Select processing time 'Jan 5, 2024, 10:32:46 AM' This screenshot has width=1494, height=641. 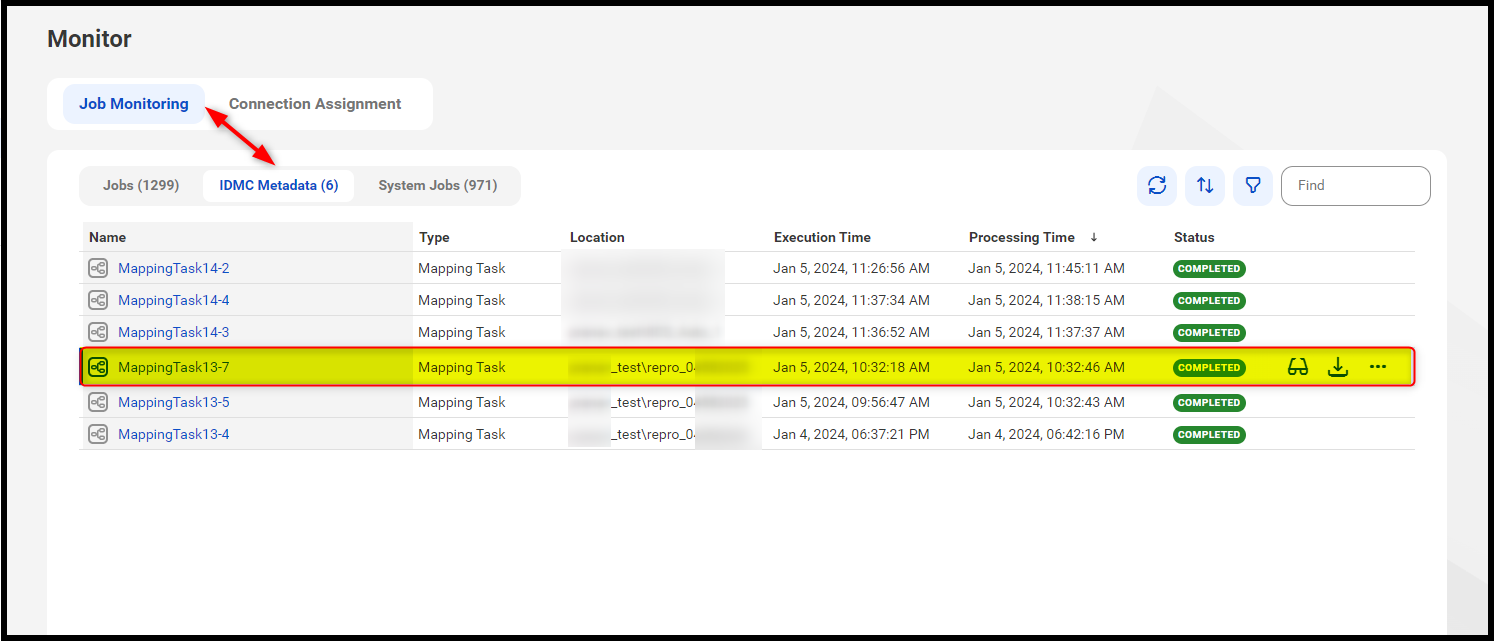pyautogui.click(x=1046, y=367)
